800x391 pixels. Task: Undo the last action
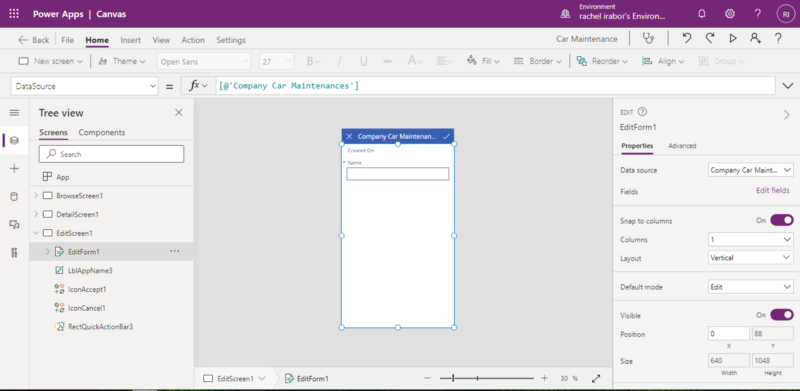(x=687, y=38)
